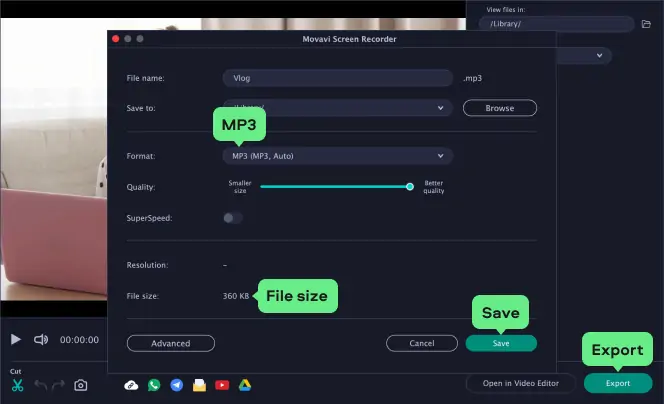Click the redo arrow icon
Screen dimensions: 664x404
tap(58, 385)
